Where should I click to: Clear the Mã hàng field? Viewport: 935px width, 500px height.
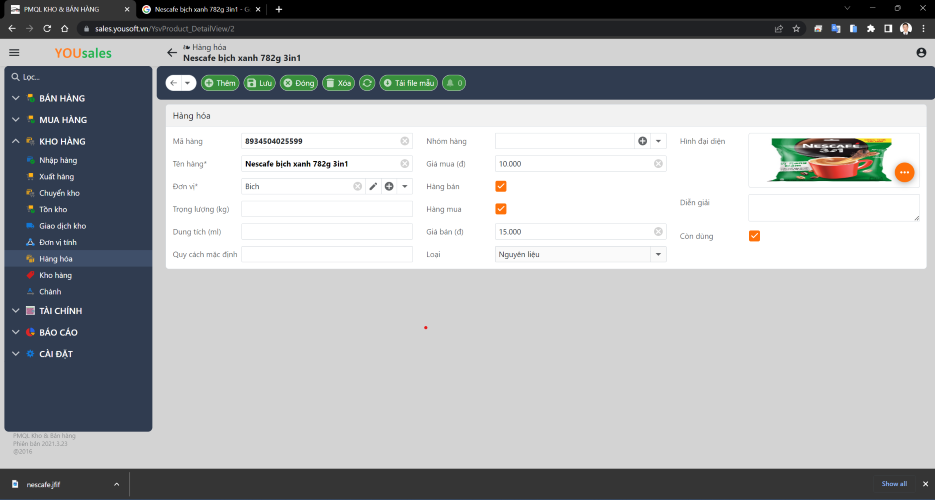(405, 141)
